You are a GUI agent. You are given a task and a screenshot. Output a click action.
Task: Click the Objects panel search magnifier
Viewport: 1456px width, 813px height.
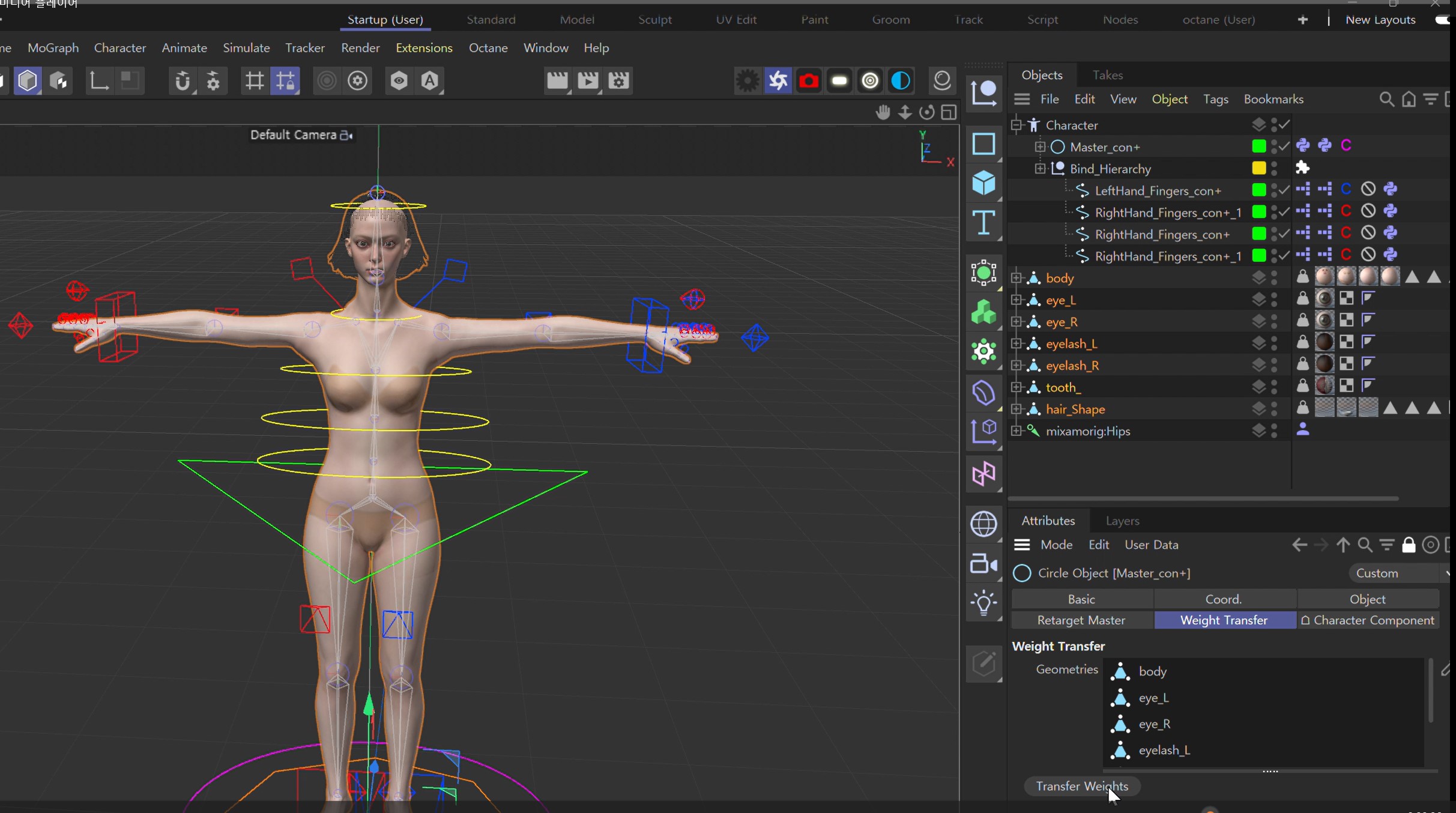click(x=1386, y=99)
